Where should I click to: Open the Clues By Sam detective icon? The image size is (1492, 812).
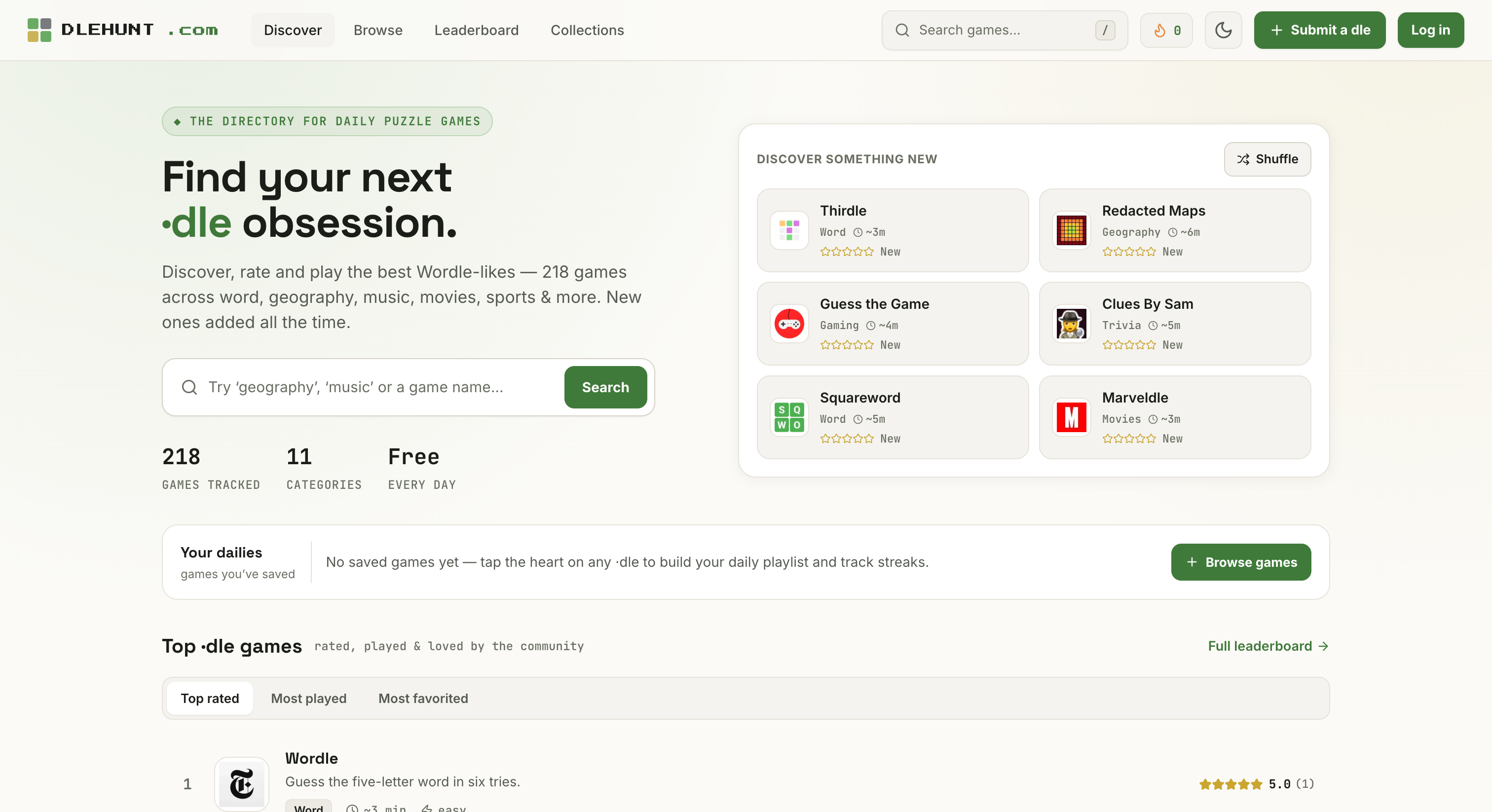[1071, 324]
